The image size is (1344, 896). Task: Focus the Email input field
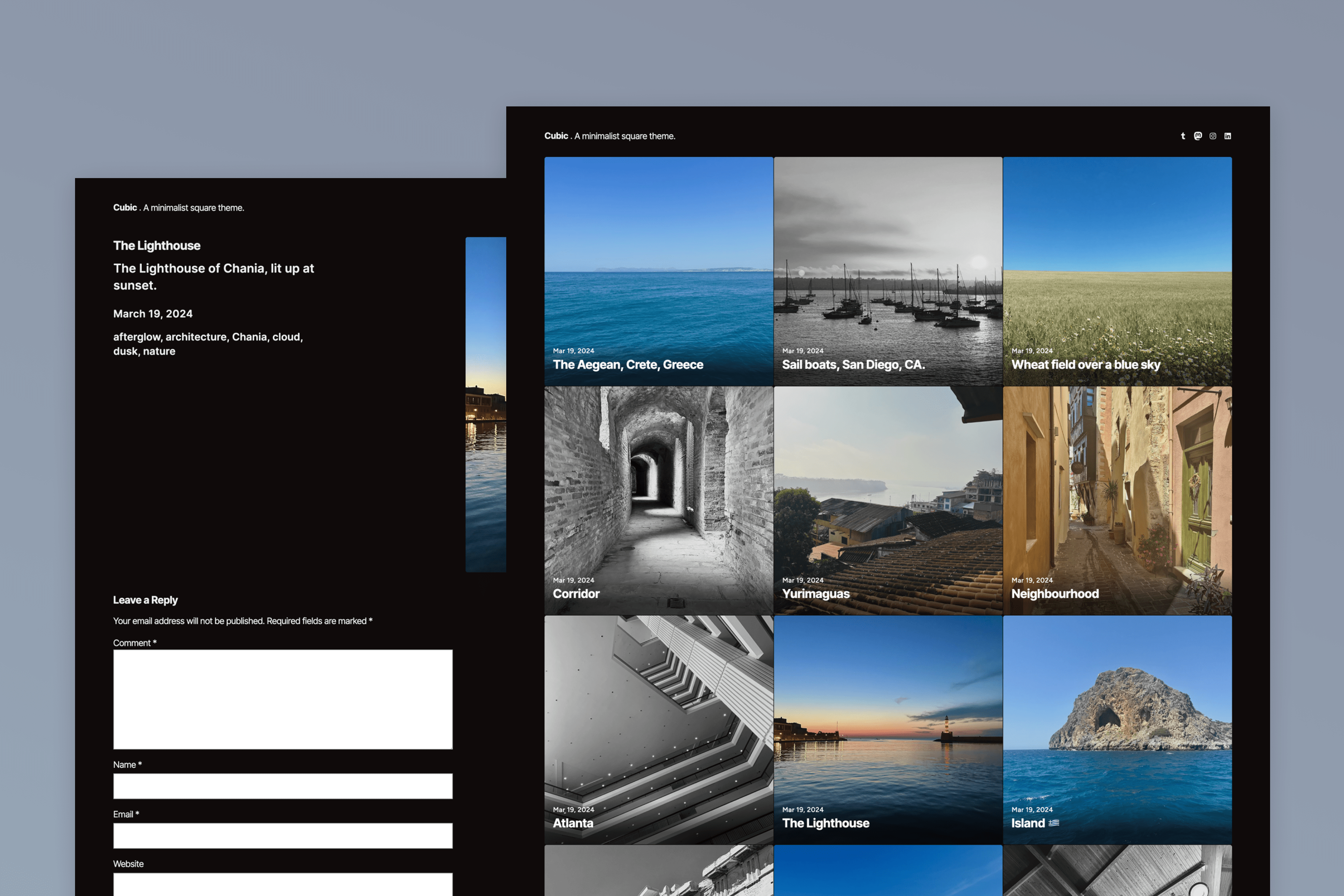point(283,836)
